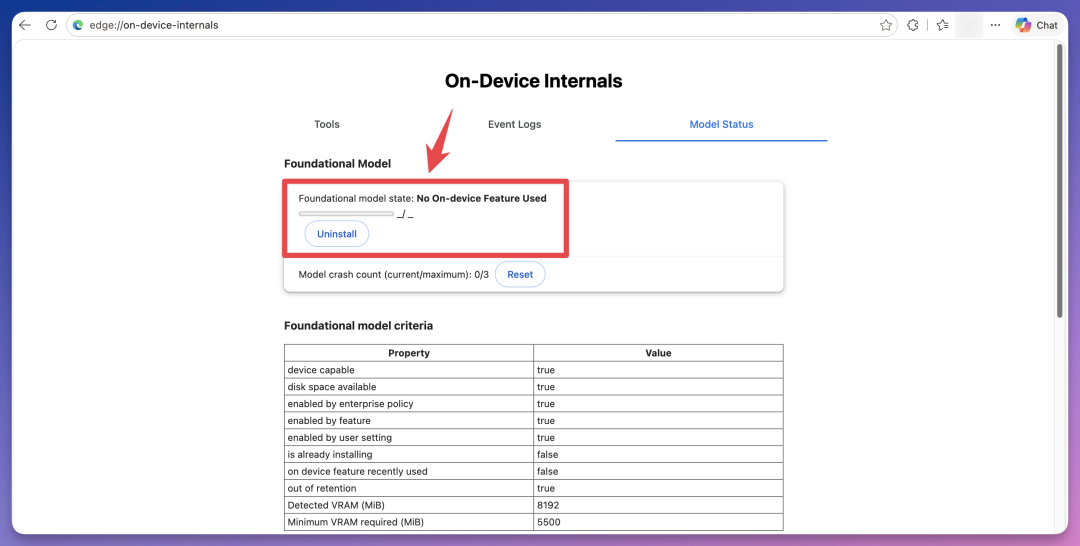Click the profile avatar in the toolbar
The width and height of the screenshot is (1080, 546).
pyautogui.click(x=969, y=25)
